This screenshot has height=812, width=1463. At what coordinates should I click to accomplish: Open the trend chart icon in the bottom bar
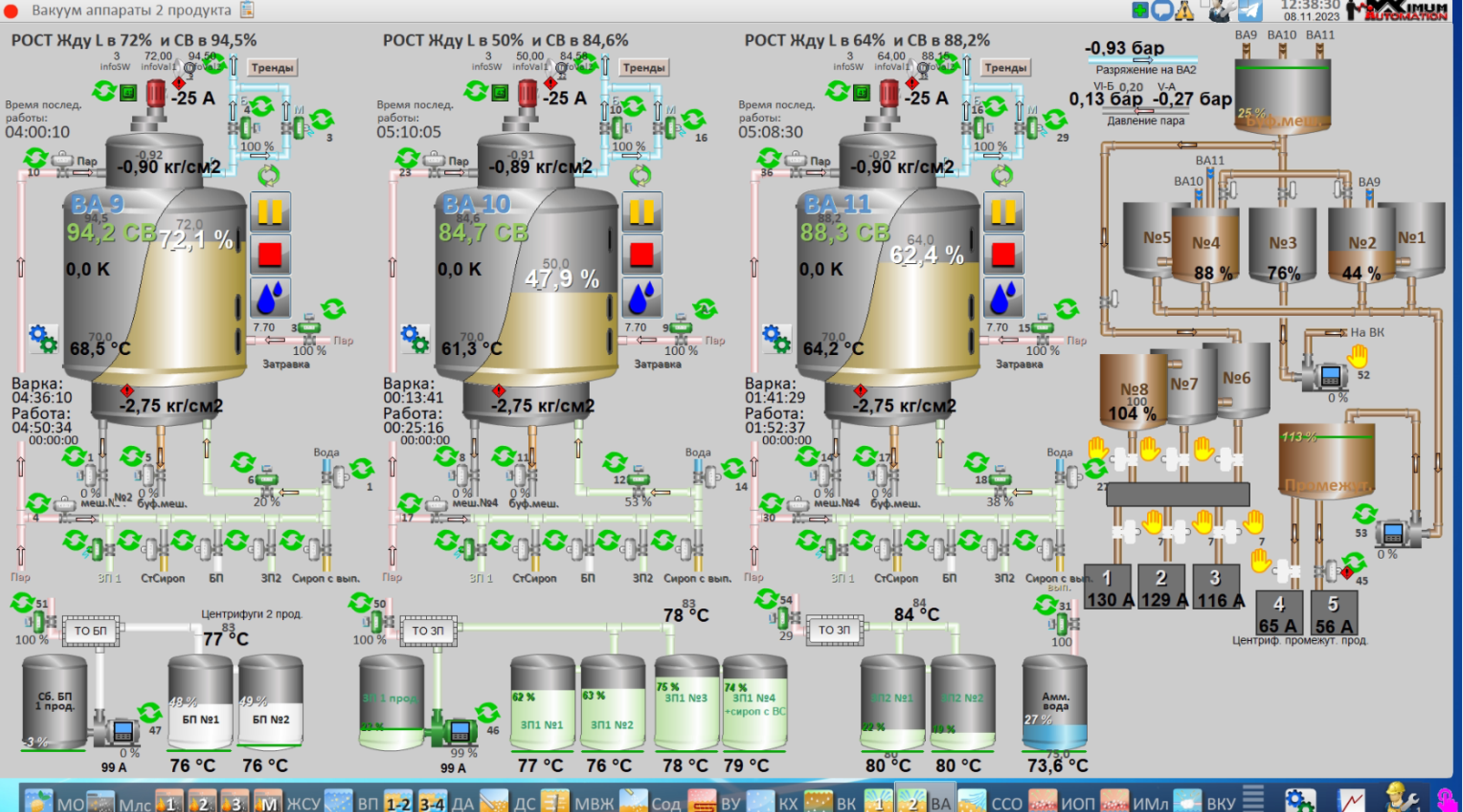click(x=1351, y=799)
